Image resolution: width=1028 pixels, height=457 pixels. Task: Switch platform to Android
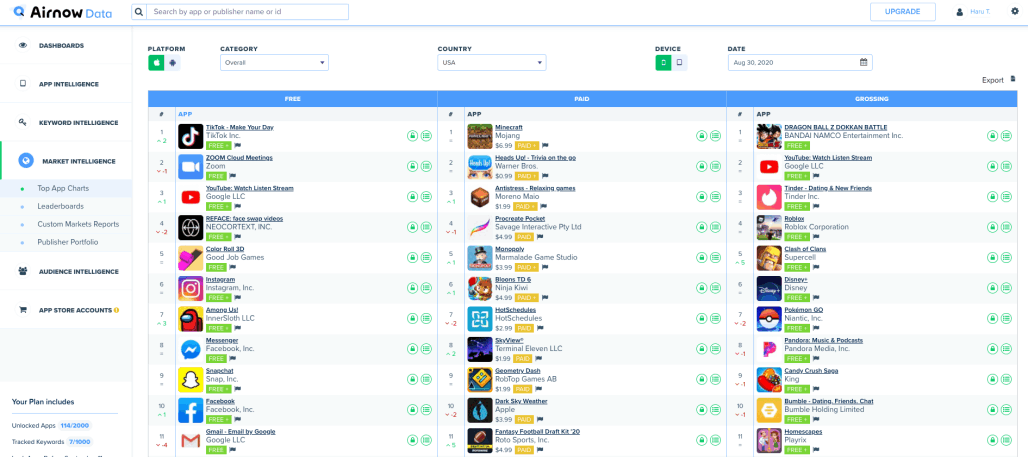172,63
